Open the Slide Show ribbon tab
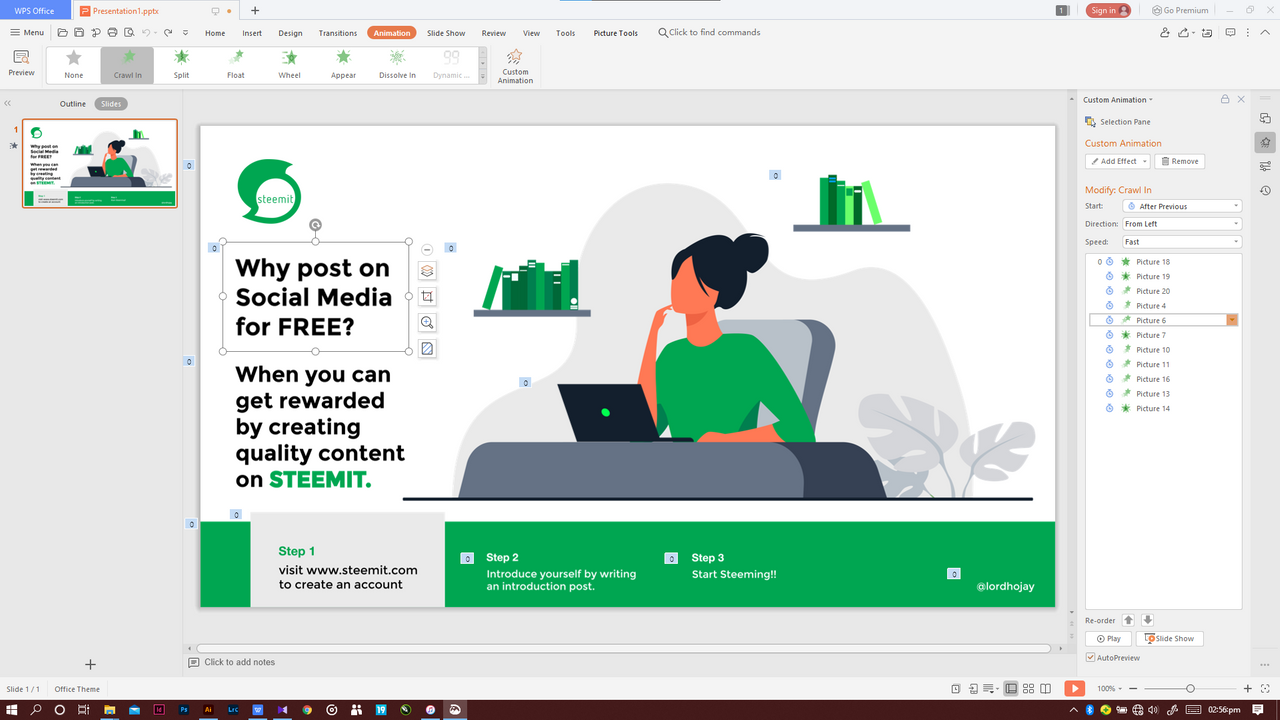This screenshot has width=1280, height=720. click(446, 33)
